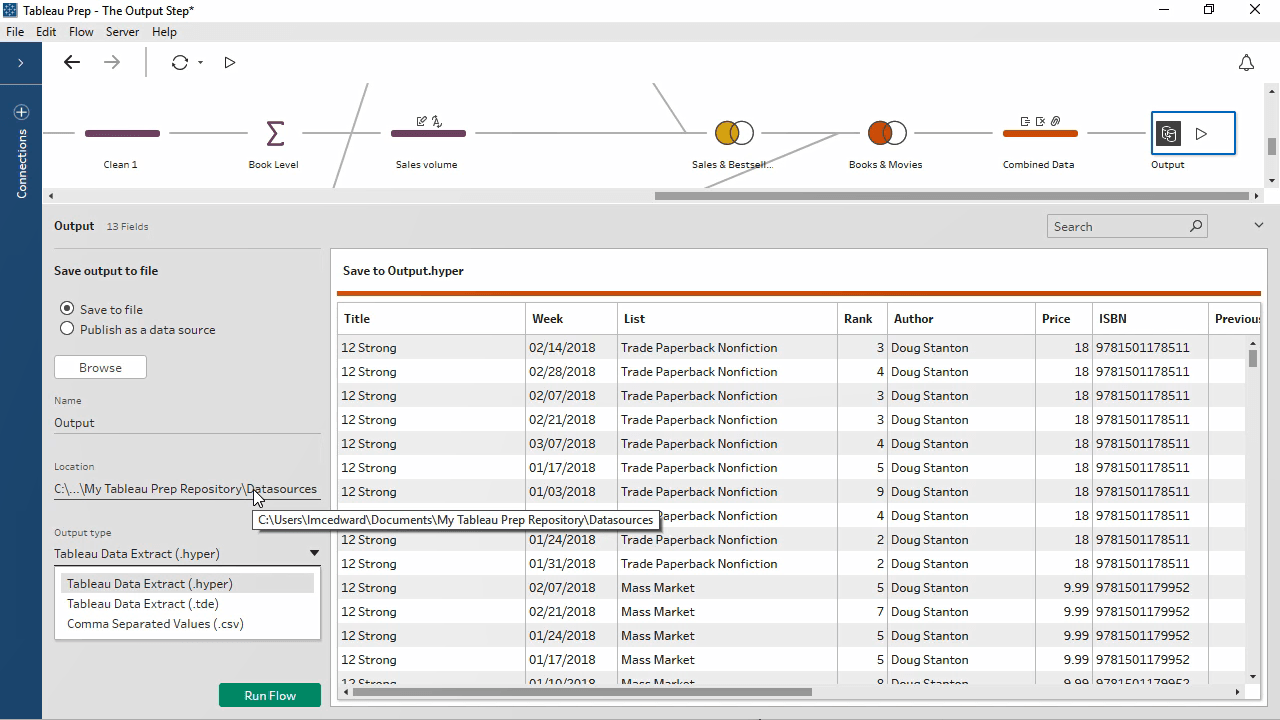Click the Output step run play icon
Image resolution: width=1280 pixels, height=720 pixels.
(x=1202, y=133)
